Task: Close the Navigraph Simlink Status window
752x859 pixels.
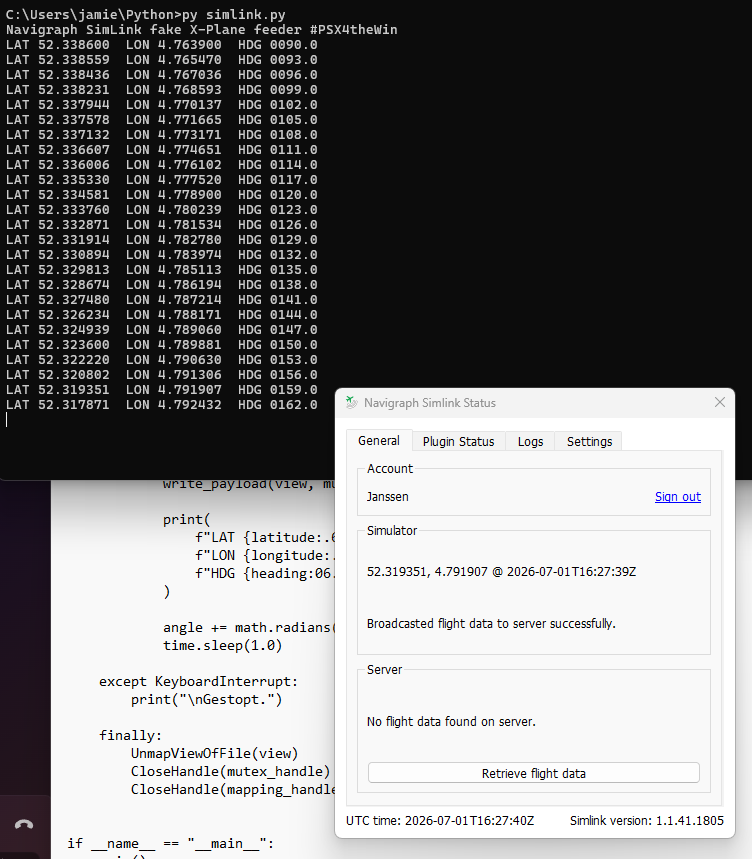Action: (x=720, y=403)
